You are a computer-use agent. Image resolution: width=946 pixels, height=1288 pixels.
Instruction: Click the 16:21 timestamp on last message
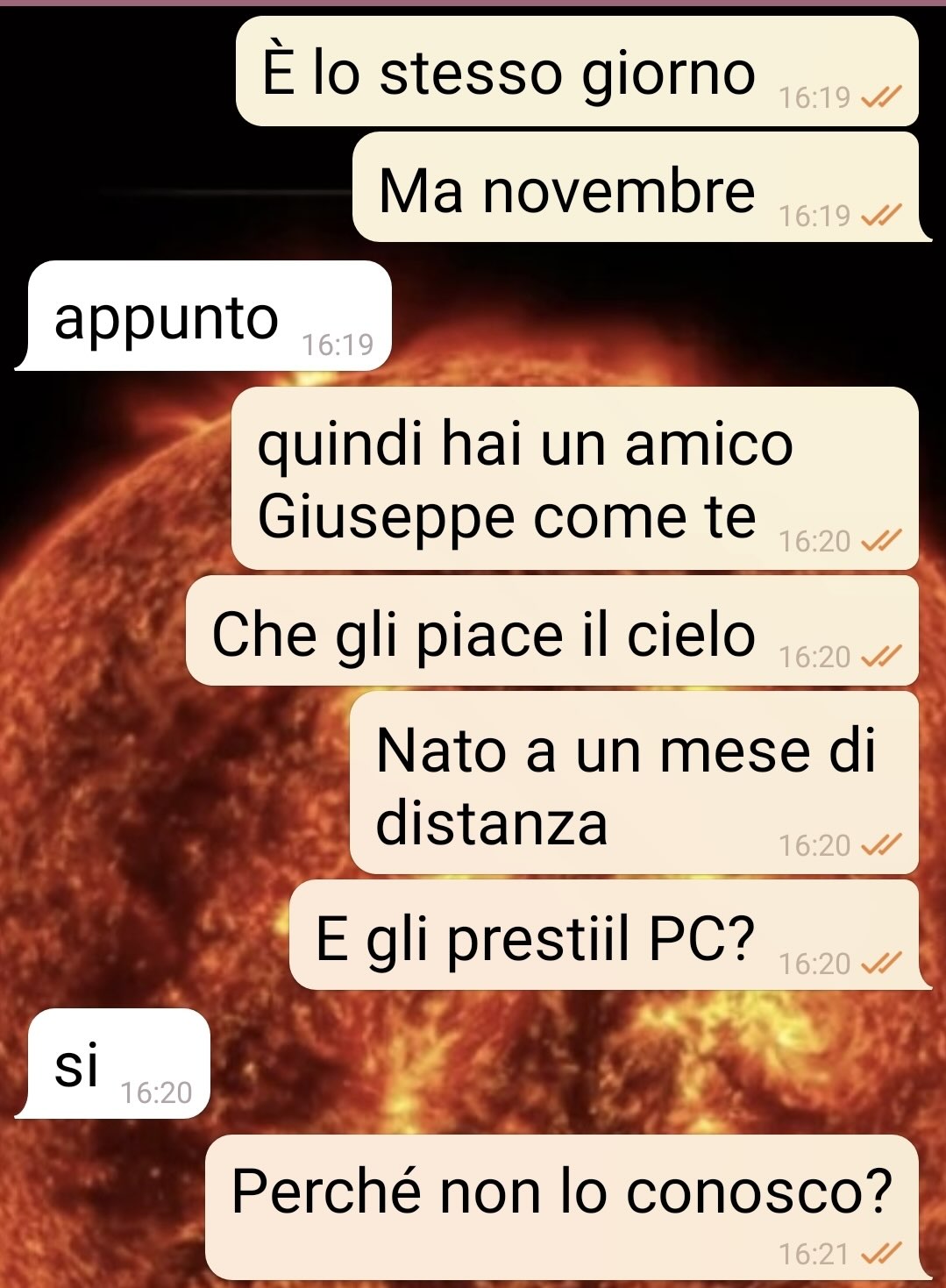814,1255
